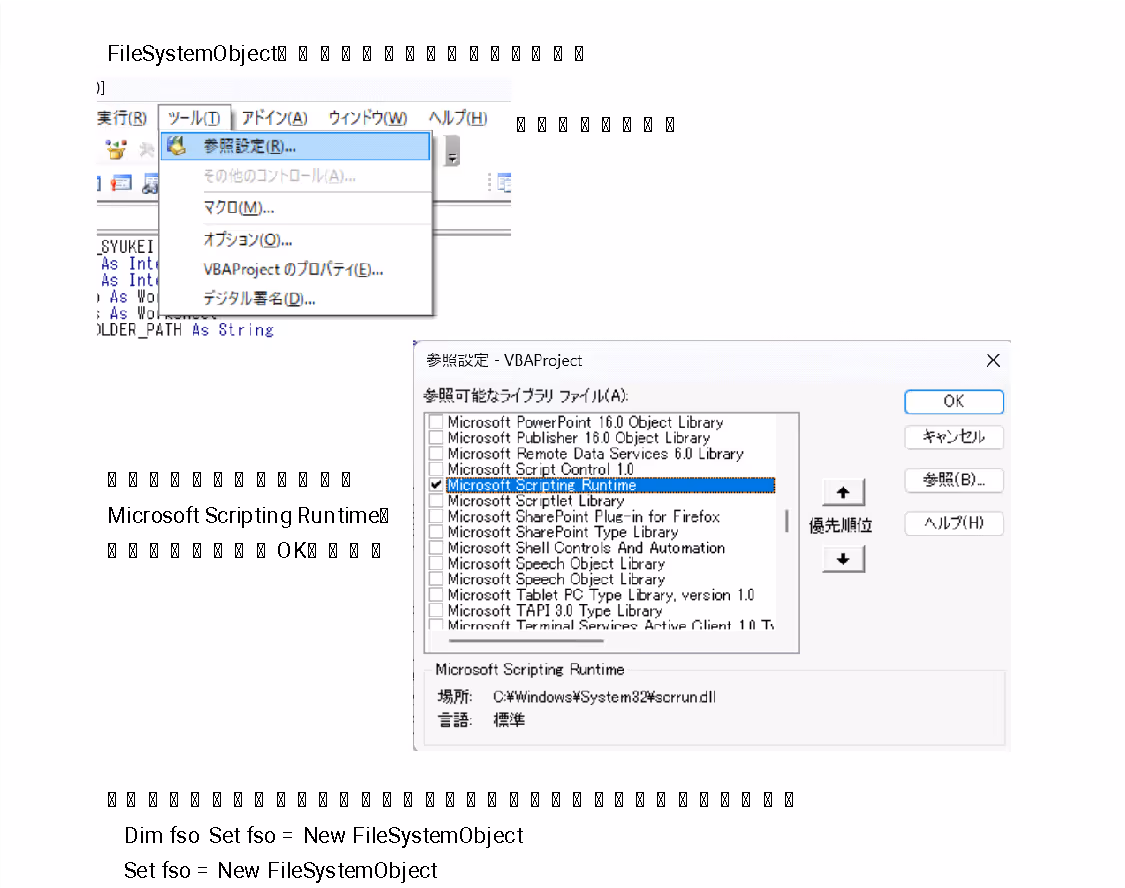The height and width of the screenshot is (888, 1125).
Task: Click path text 'C:¥Windows¥System32¥scrrun.dll'
Action: pyautogui.click(x=604, y=697)
